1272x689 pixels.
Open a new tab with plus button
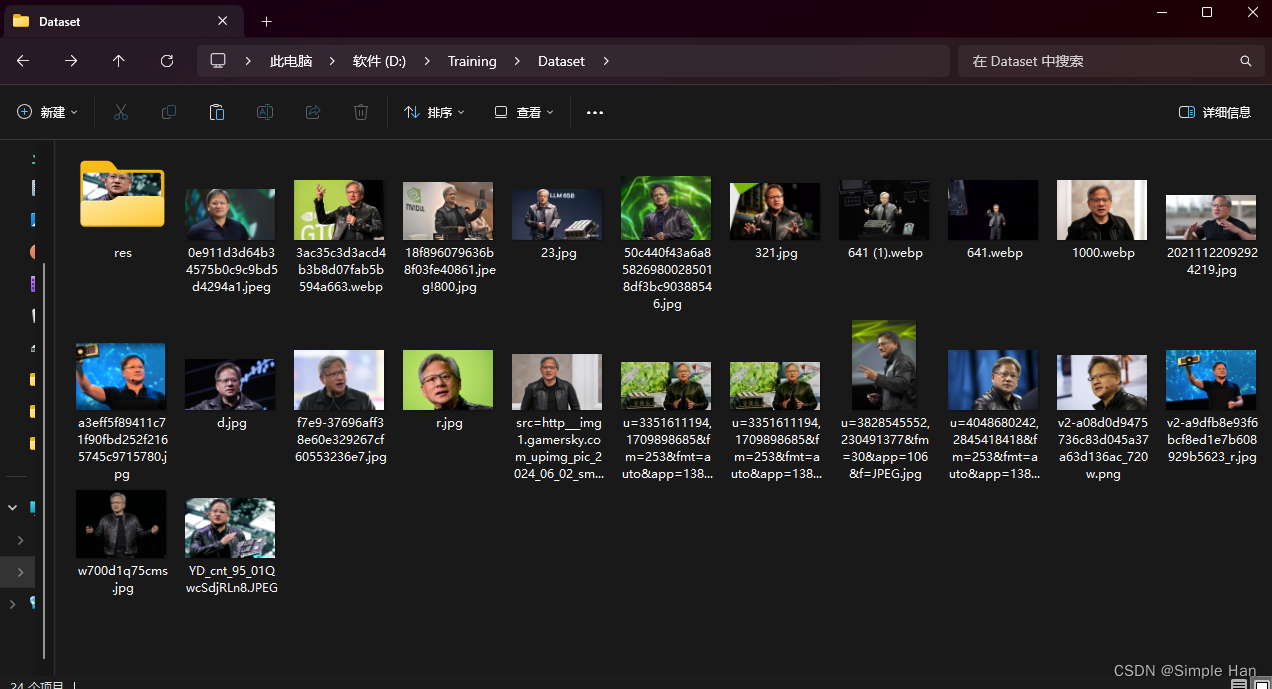[266, 21]
